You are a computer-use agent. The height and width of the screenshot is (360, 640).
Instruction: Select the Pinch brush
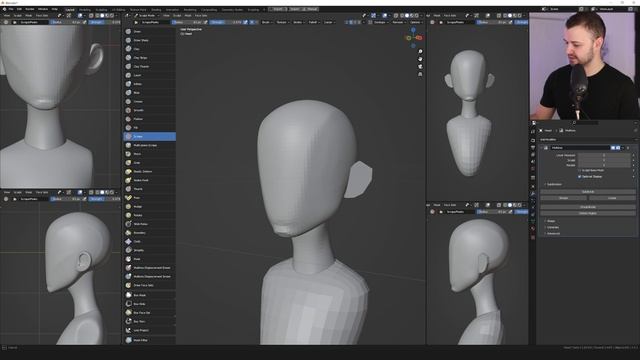point(149,154)
